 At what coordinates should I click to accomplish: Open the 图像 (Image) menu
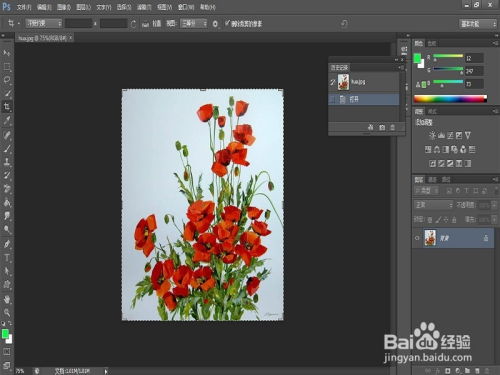click(x=64, y=7)
